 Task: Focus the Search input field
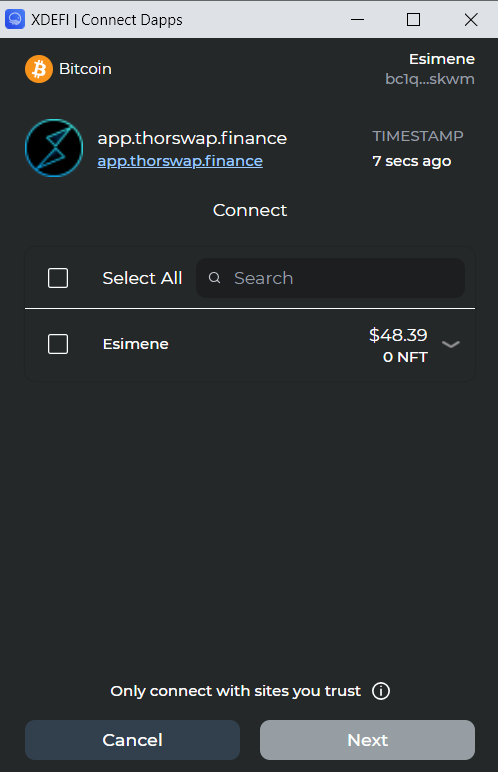click(331, 278)
